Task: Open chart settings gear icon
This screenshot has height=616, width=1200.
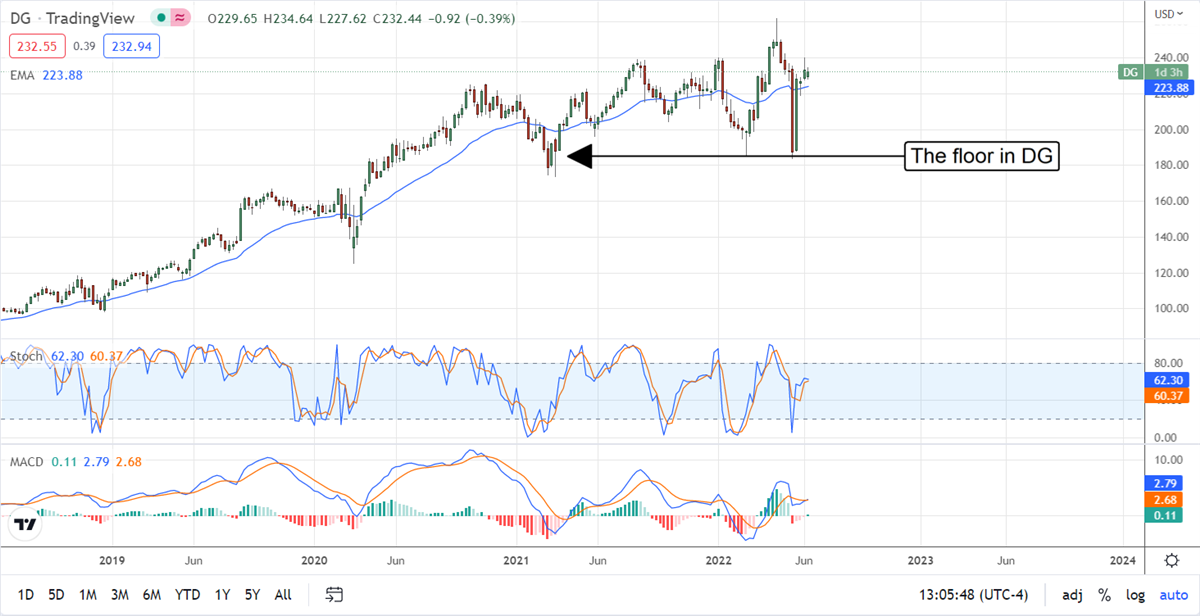Action: 1171,560
